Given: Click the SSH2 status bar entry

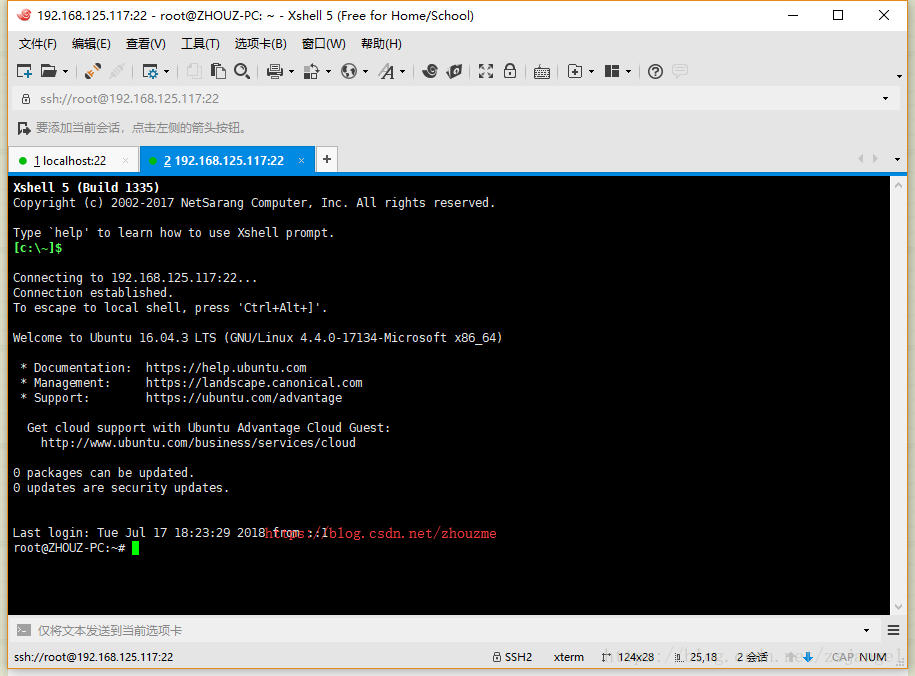Looking at the screenshot, I should pos(512,657).
